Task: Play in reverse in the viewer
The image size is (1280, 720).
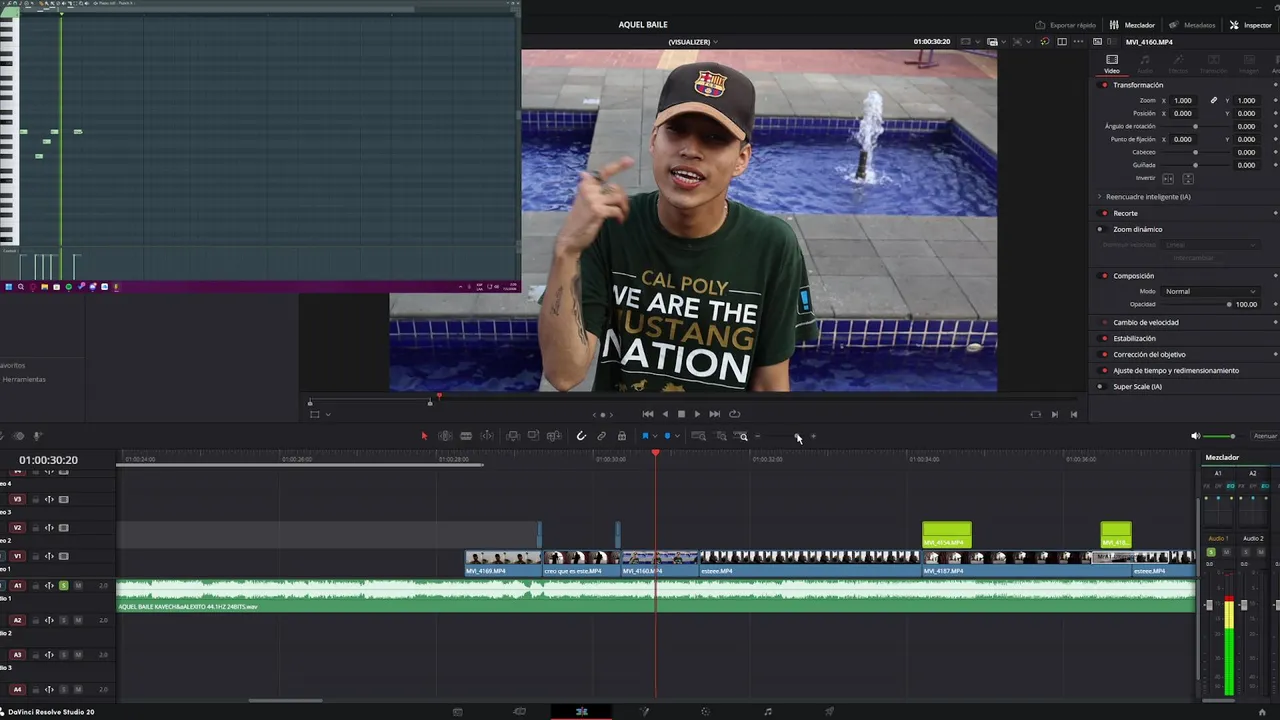Action: [x=665, y=414]
